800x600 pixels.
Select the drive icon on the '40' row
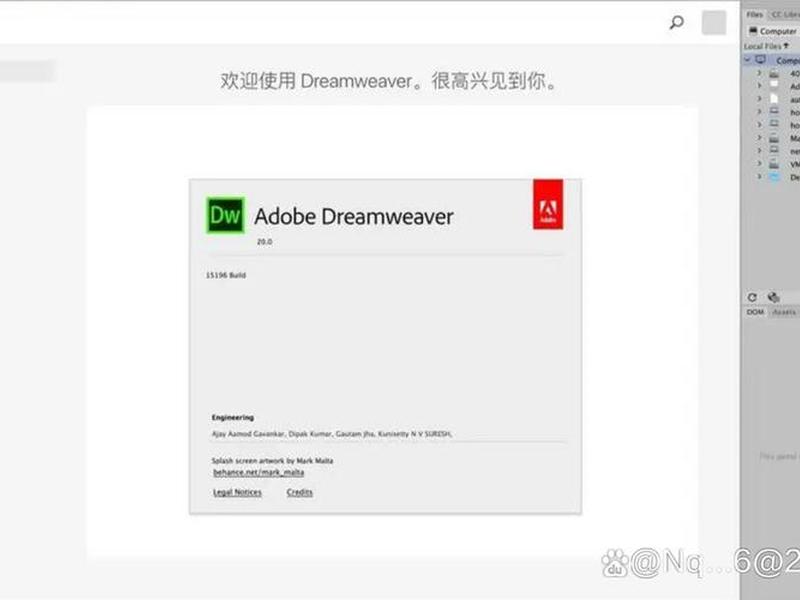(774, 73)
